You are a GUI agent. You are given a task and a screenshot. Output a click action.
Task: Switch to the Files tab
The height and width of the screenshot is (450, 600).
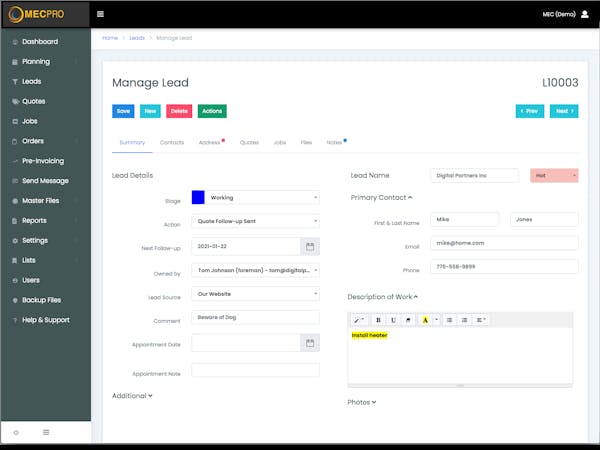coord(306,142)
